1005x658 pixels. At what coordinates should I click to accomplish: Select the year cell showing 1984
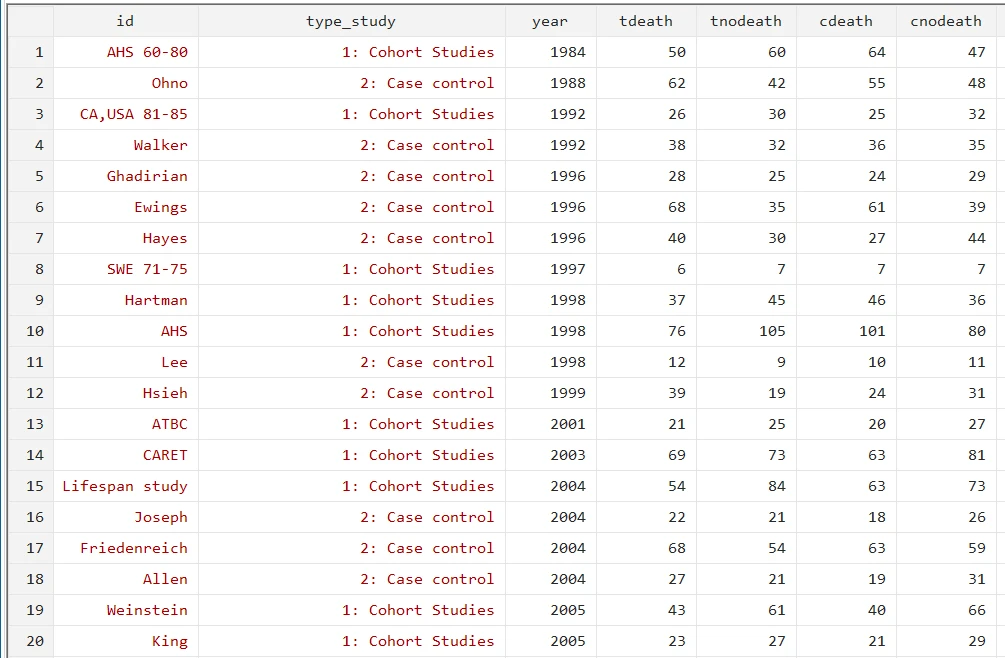568,52
